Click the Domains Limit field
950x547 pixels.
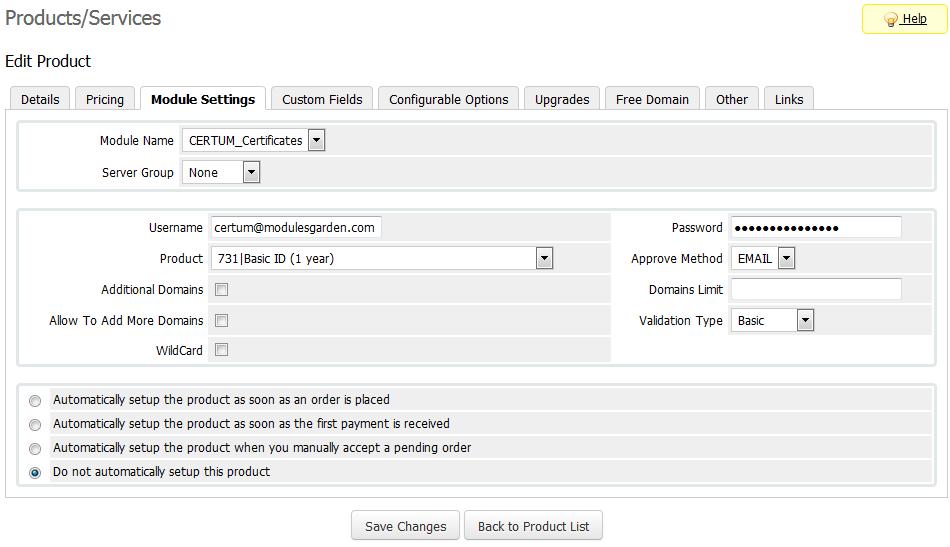816,289
